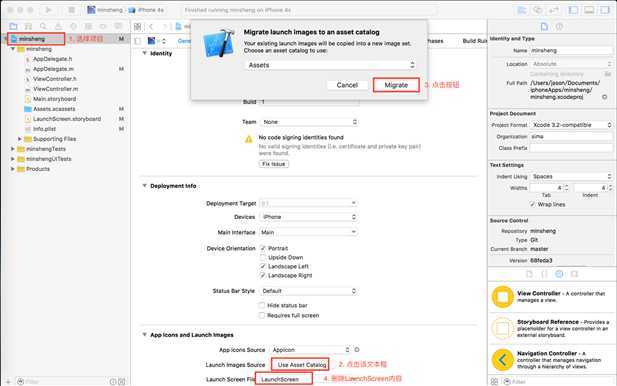
Task: Open the Media library icon
Action: (x=575, y=274)
